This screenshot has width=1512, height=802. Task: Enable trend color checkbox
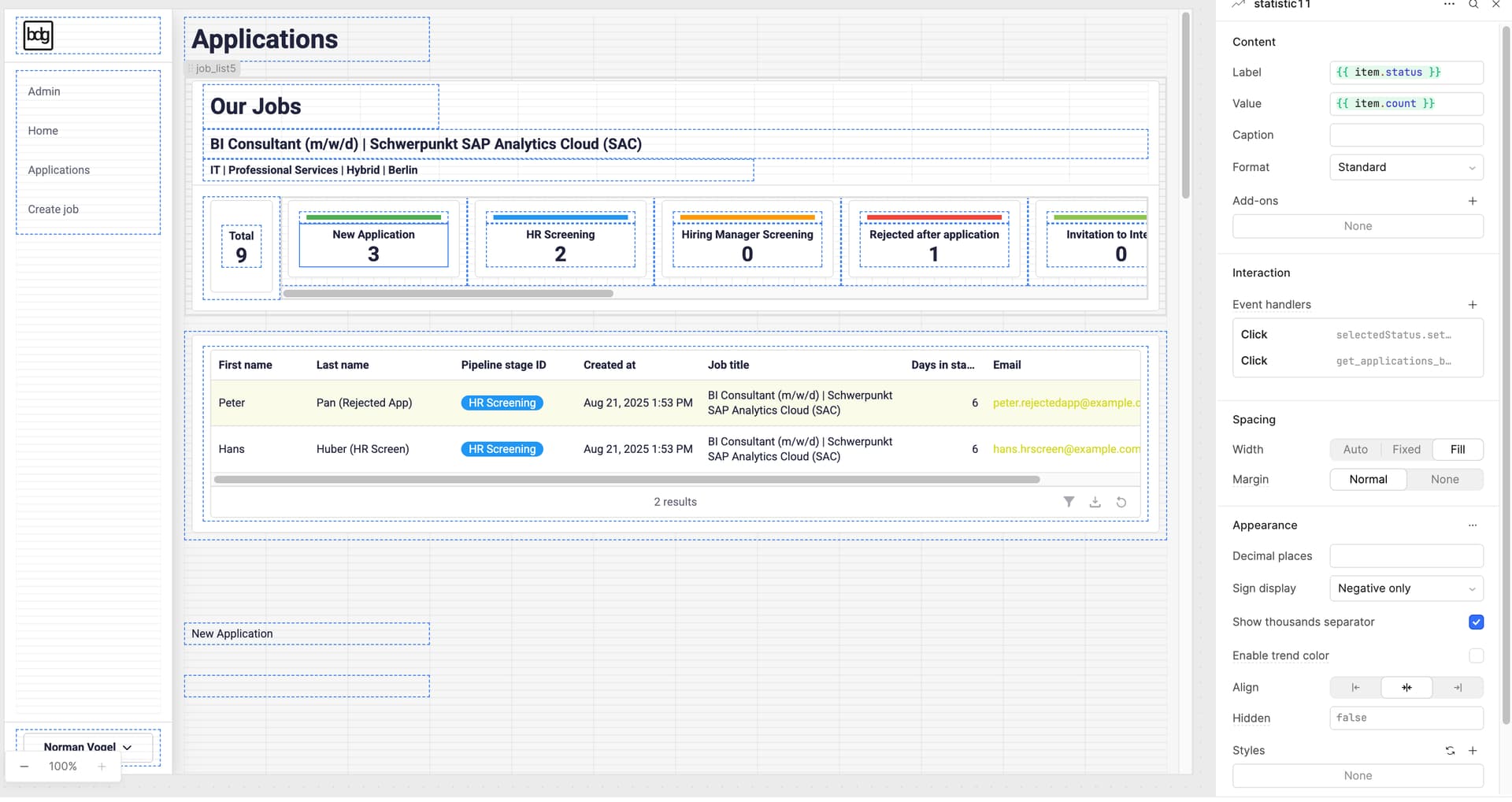click(1476, 656)
